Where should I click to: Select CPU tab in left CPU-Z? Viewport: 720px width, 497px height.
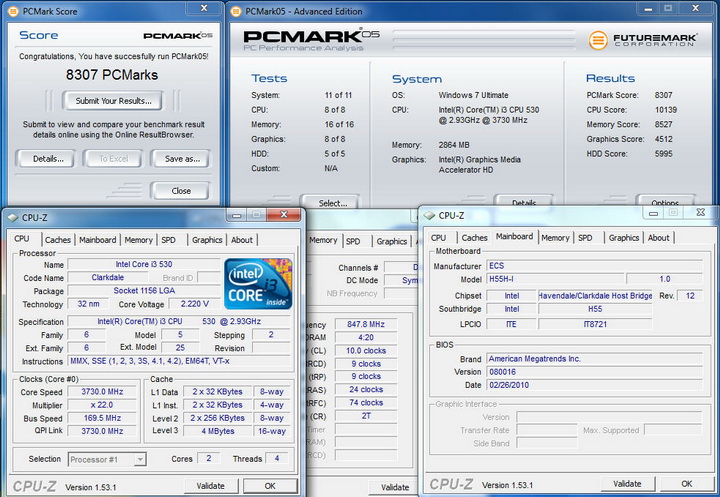pyautogui.click(x=22, y=239)
